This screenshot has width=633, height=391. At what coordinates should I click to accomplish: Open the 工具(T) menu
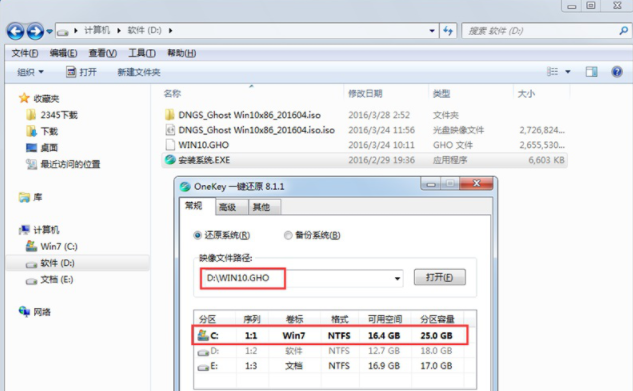[x=142, y=53]
